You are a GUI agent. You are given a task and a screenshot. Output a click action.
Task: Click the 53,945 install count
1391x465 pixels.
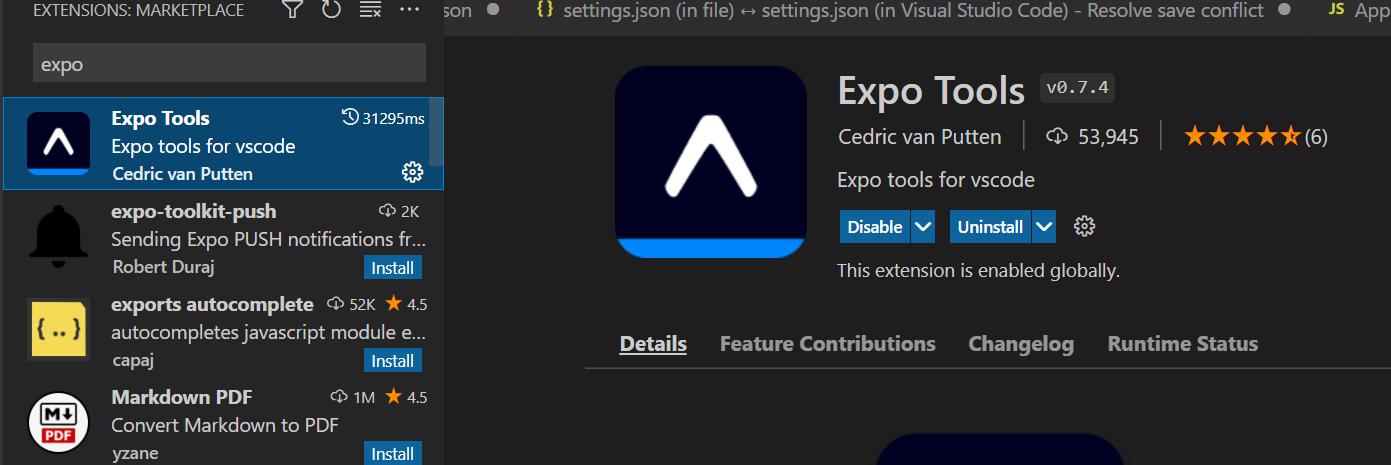[1108, 137]
